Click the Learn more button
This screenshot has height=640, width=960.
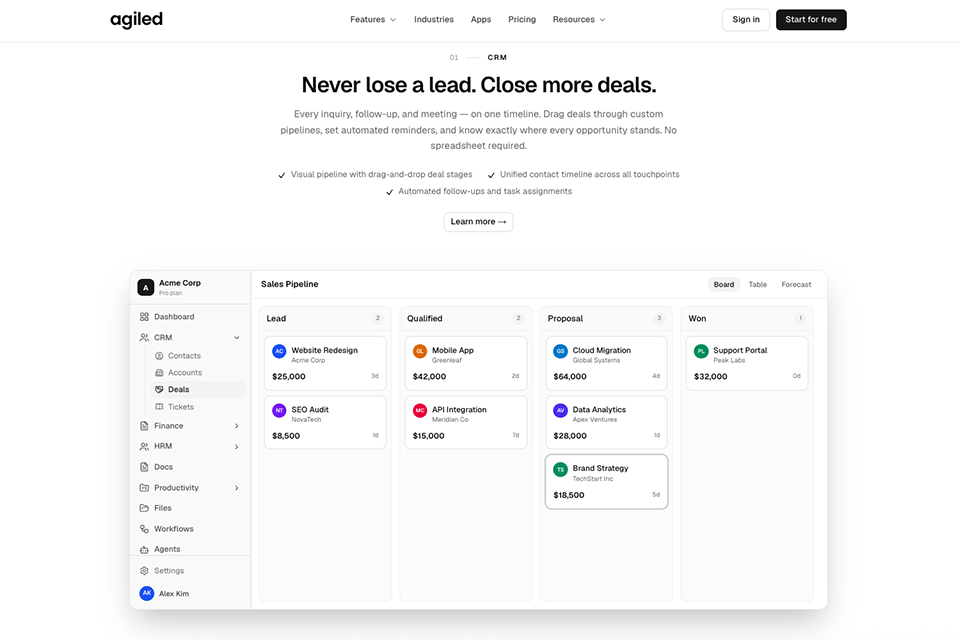(x=478, y=222)
